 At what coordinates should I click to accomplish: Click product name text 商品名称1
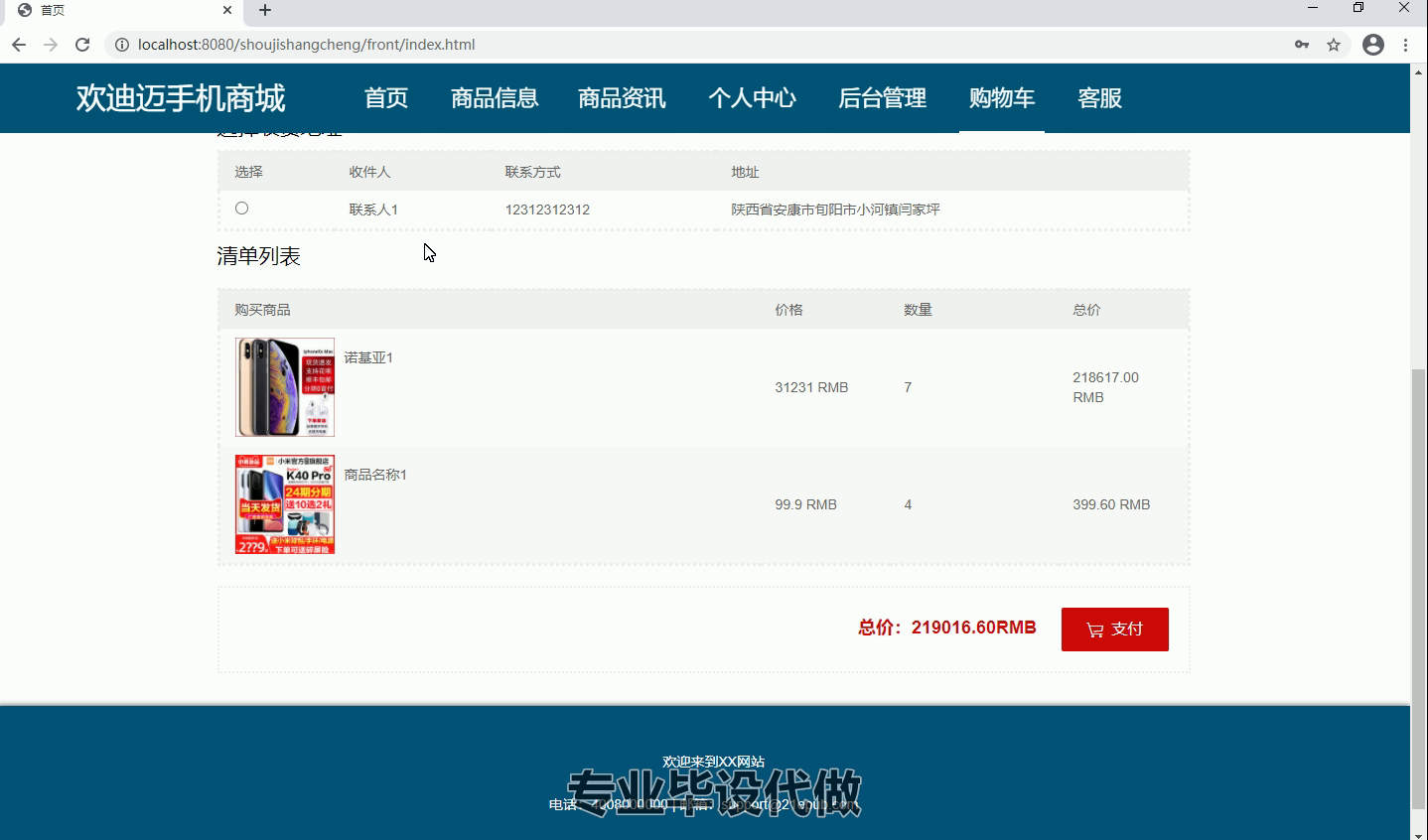(375, 475)
